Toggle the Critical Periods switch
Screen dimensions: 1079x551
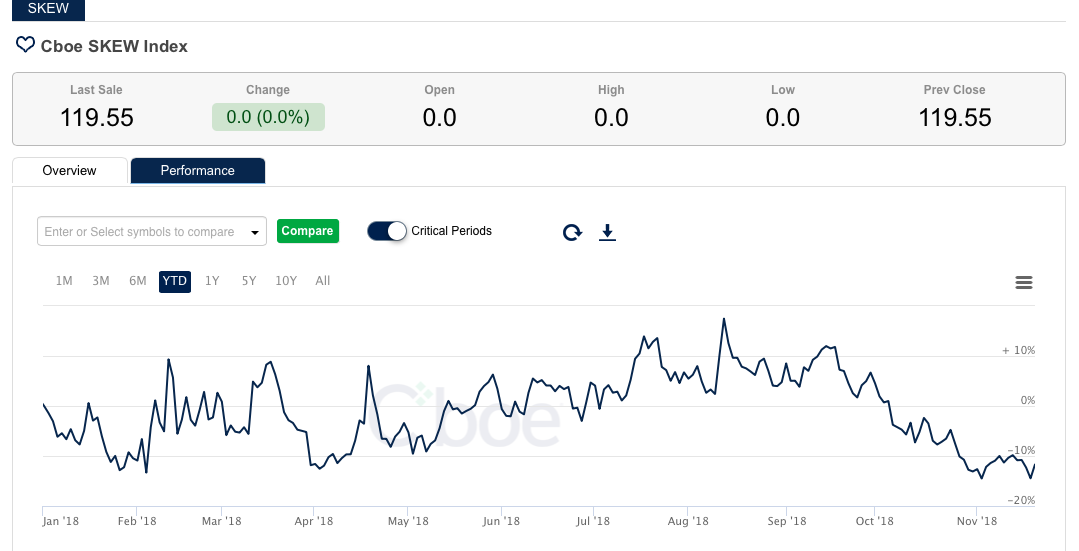coord(387,231)
